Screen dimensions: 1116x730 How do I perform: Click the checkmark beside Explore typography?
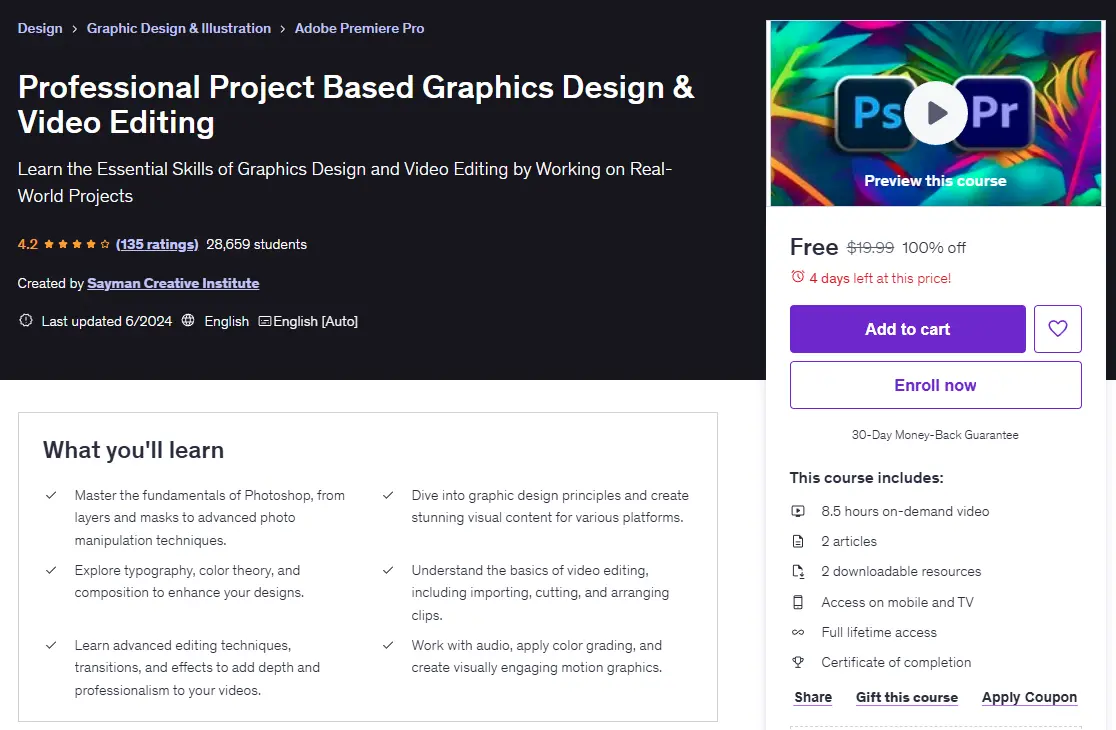point(51,571)
